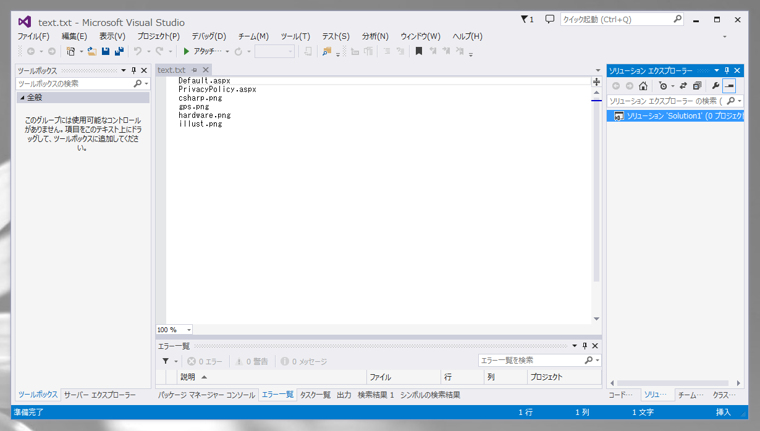Collapse the 全般 toolbox group
Screen dimensions: 760x431
point(22,97)
